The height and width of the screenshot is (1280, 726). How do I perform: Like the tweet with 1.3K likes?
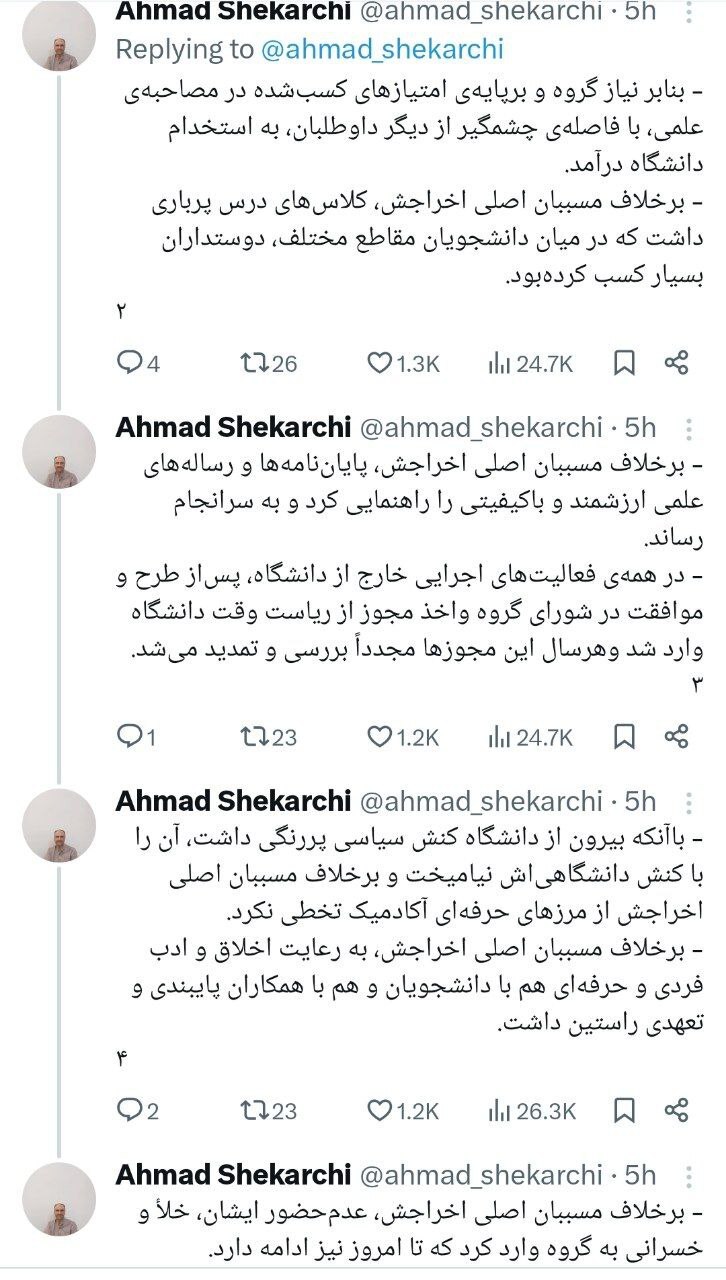tap(380, 364)
